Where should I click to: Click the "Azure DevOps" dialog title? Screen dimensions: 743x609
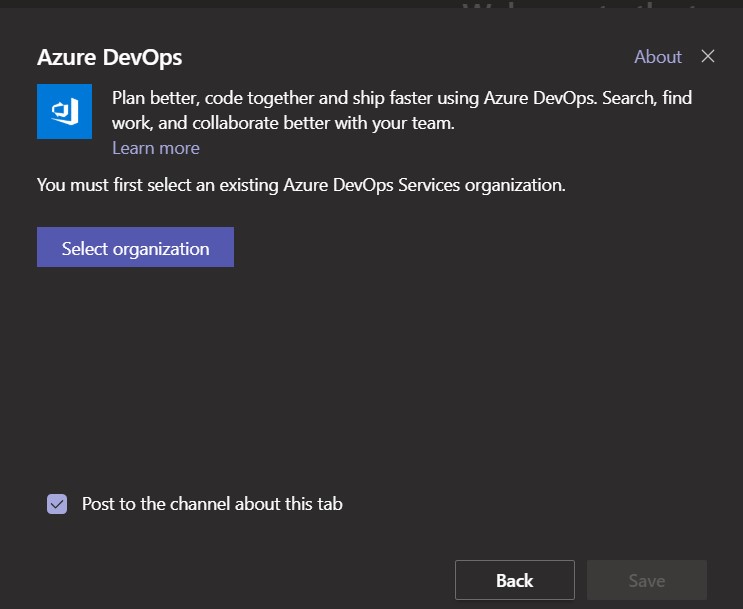point(109,57)
